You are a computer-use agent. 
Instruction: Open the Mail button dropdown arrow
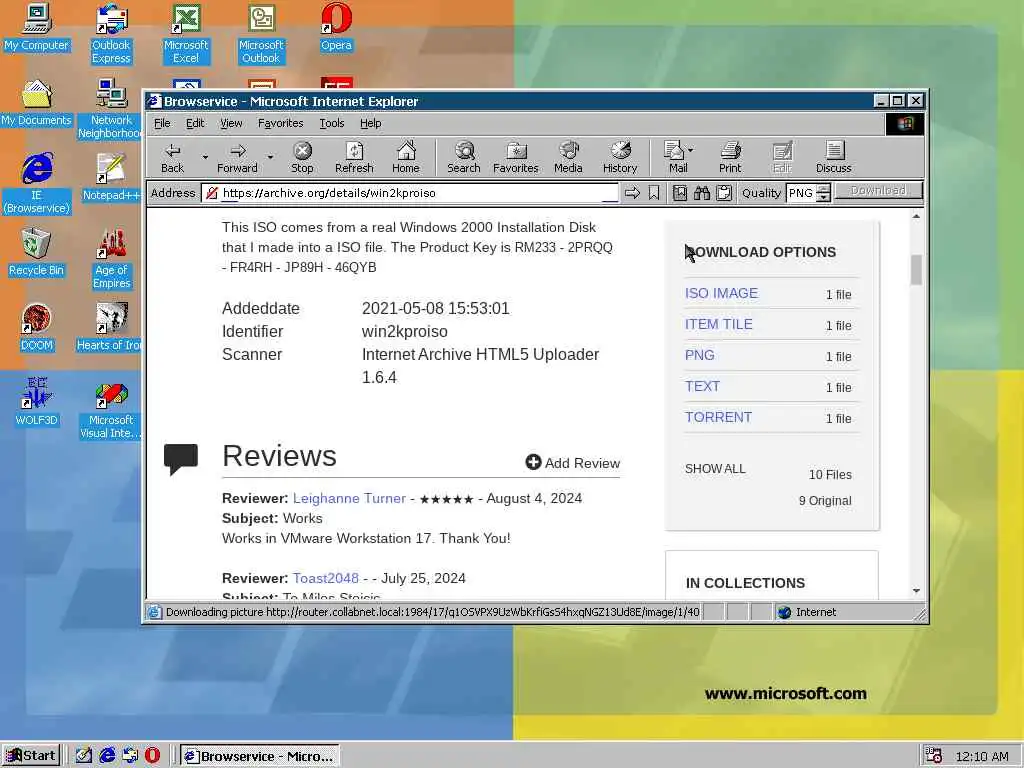click(x=691, y=150)
